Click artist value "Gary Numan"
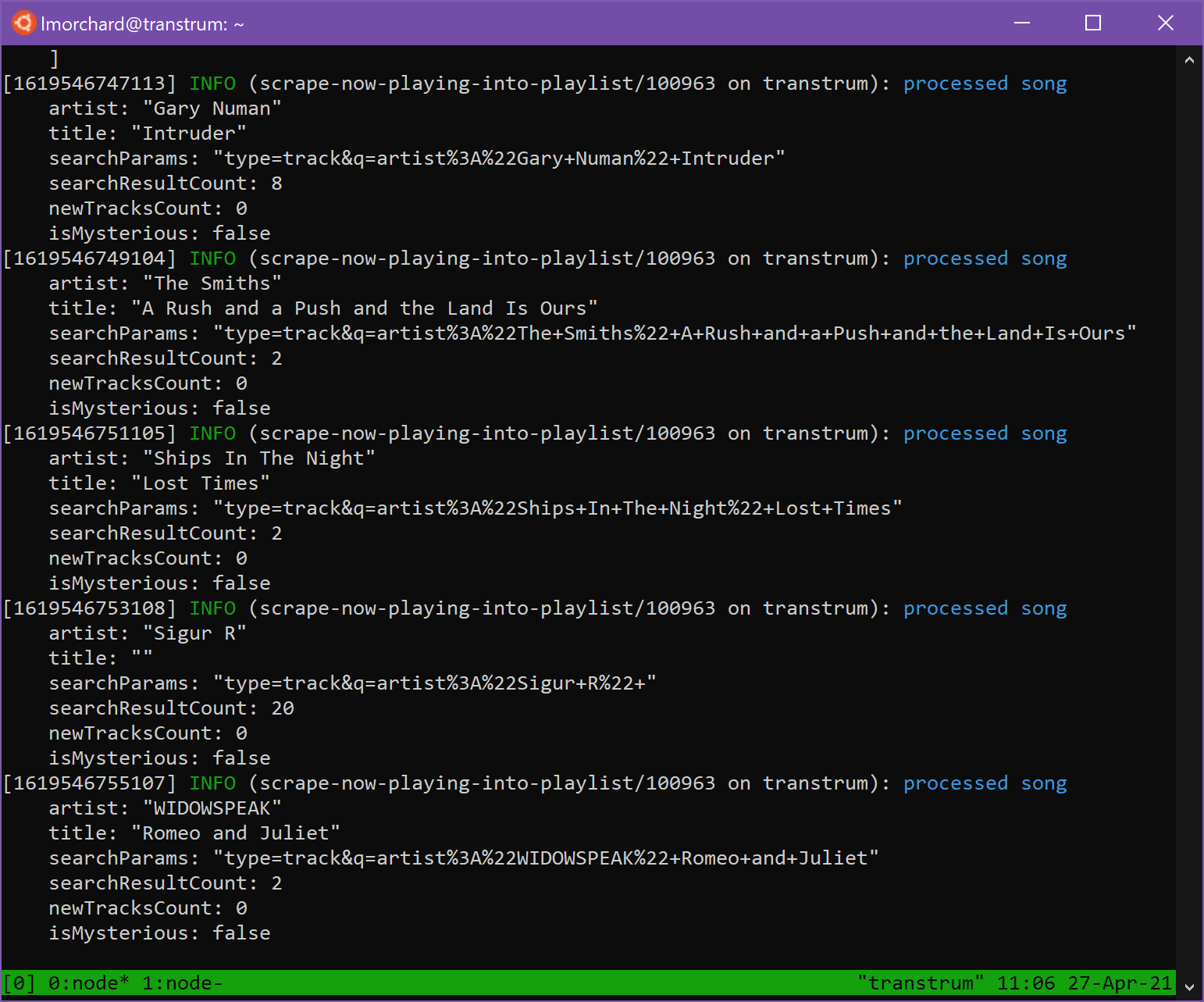The height and width of the screenshot is (1002, 1204). [x=212, y=109]
